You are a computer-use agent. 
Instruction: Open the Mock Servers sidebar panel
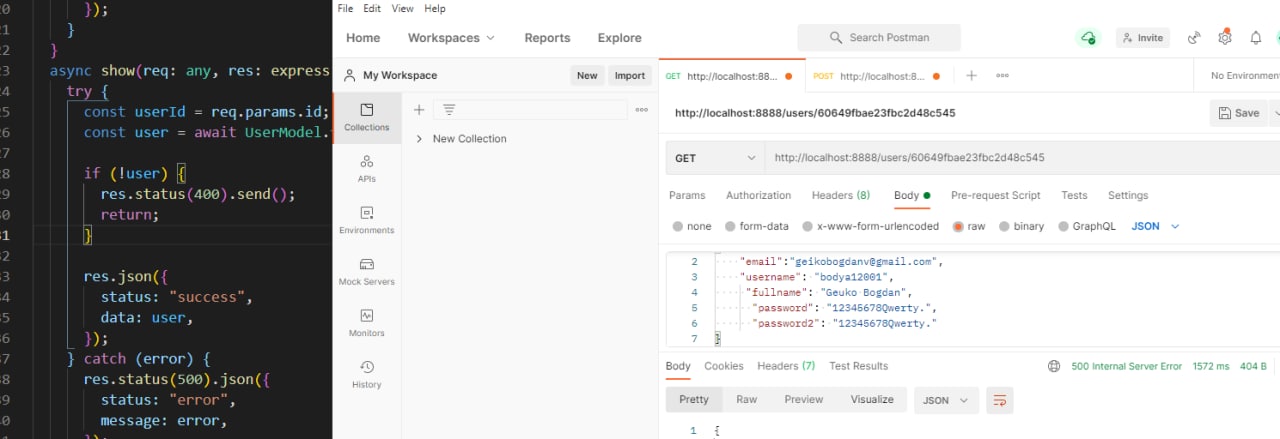(366, 272)
